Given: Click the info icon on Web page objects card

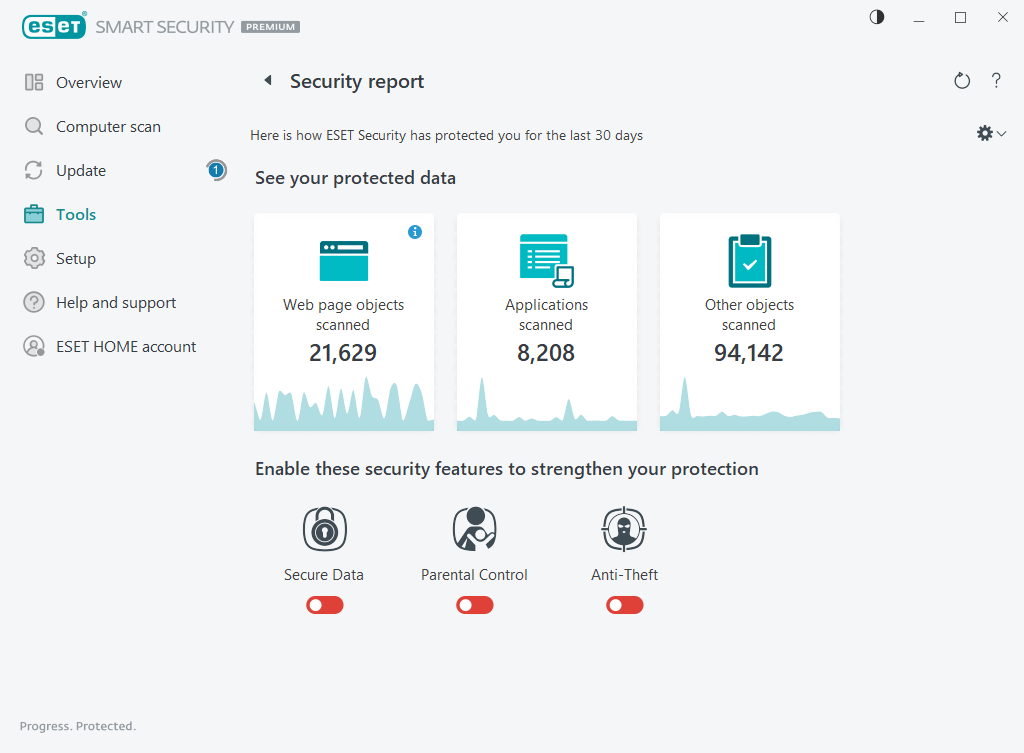Looking at the screenshot, I should coord(415,232).
